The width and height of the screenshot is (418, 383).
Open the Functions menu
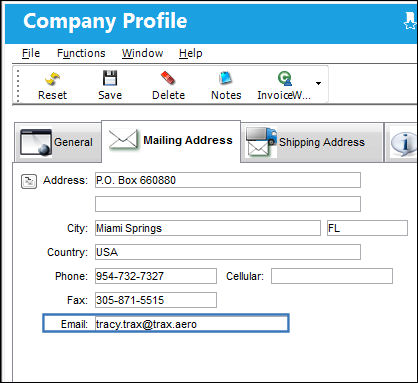pos(81,53)
